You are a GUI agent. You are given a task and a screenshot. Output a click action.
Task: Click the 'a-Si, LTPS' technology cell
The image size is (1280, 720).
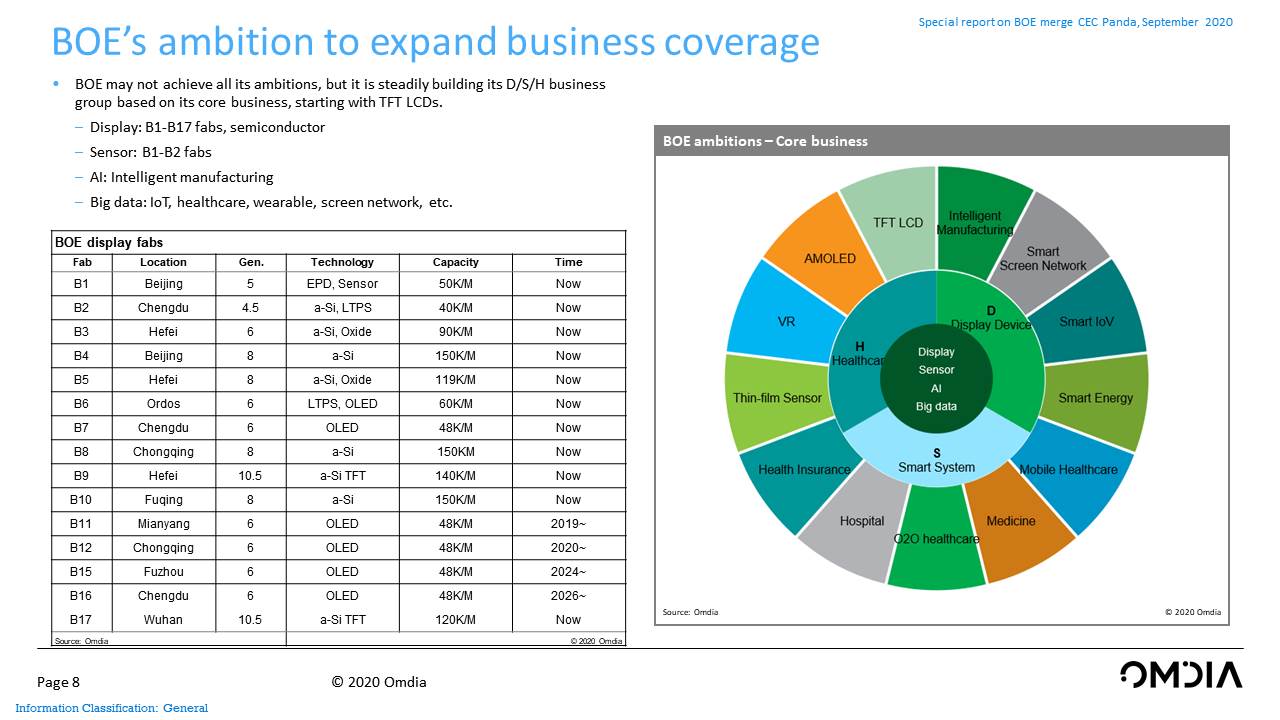coord(342,308)
